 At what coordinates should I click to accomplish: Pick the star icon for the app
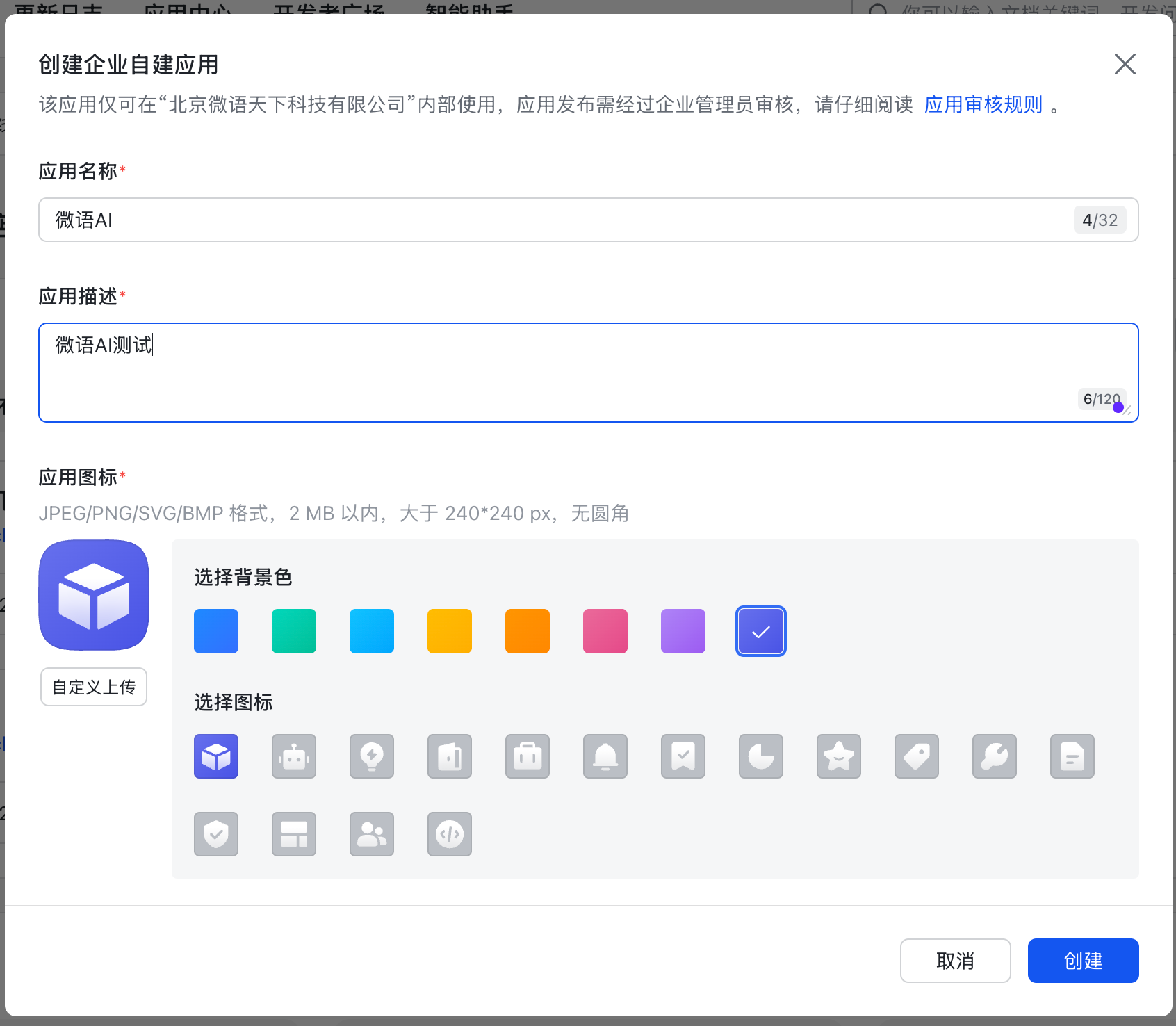(x=839, y=756)
